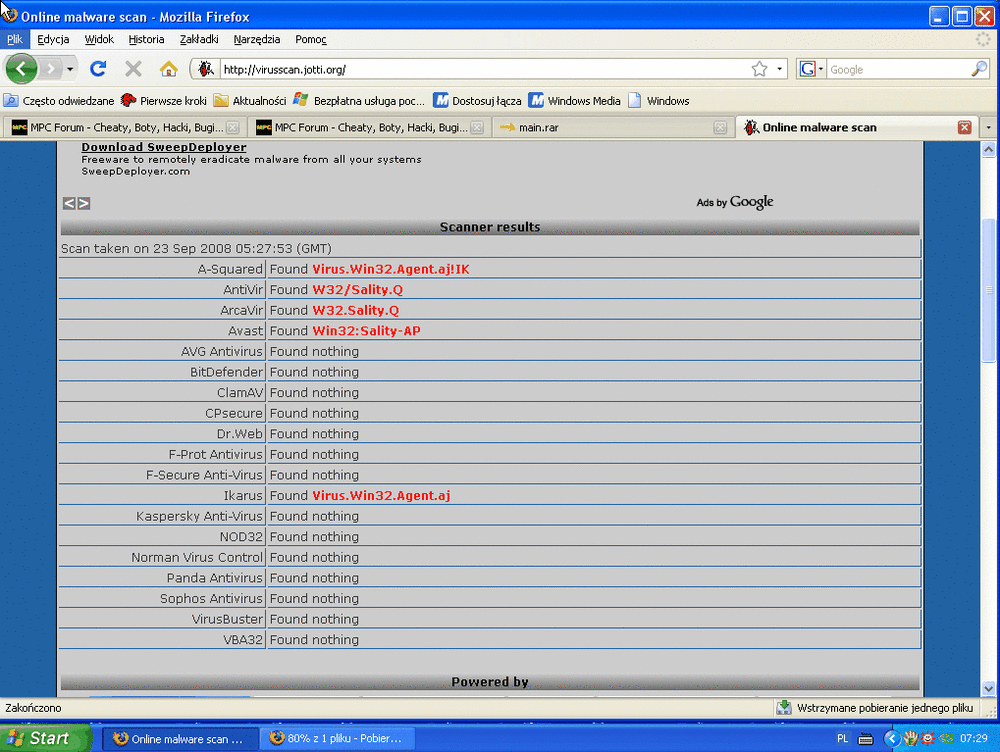Image resolution: width=1000 pixels, height=752 pixels.
Task: Select Ikarus Virus.Win32.Agent.aj result
Action: click(381, 496)
